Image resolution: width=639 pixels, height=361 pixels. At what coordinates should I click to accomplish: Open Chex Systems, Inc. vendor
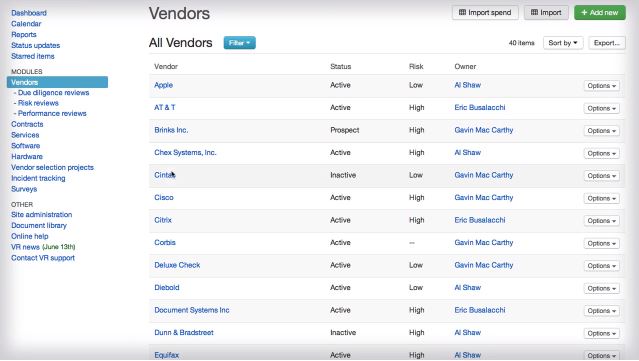185,152
